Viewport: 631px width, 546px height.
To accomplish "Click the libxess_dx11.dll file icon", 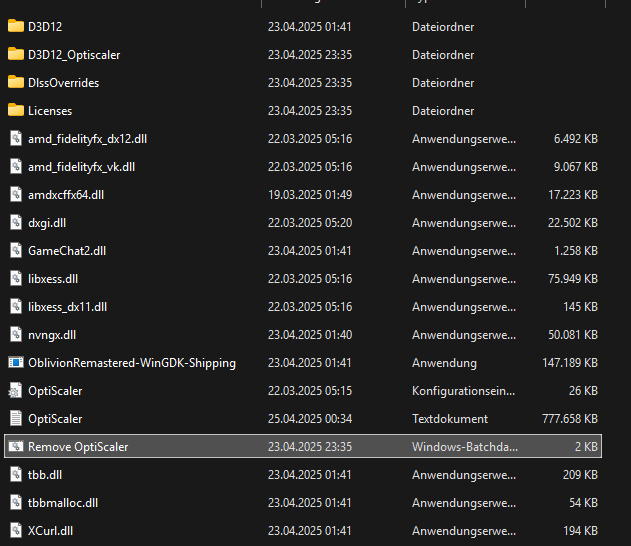I will pyautogui.click(x=16, y=306).
